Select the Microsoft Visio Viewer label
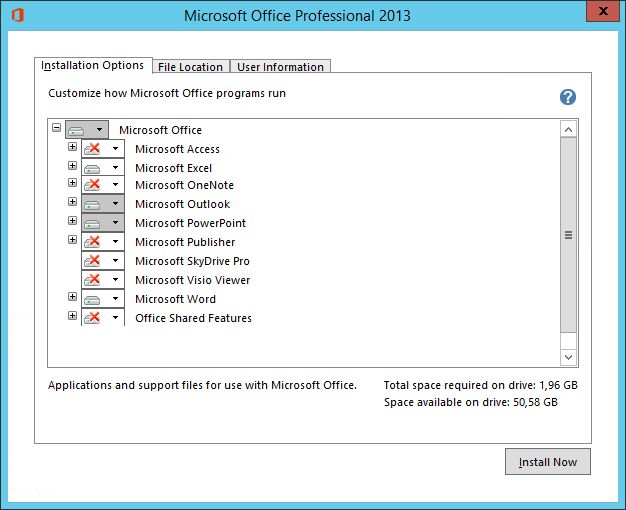 (x=193, y=280)
